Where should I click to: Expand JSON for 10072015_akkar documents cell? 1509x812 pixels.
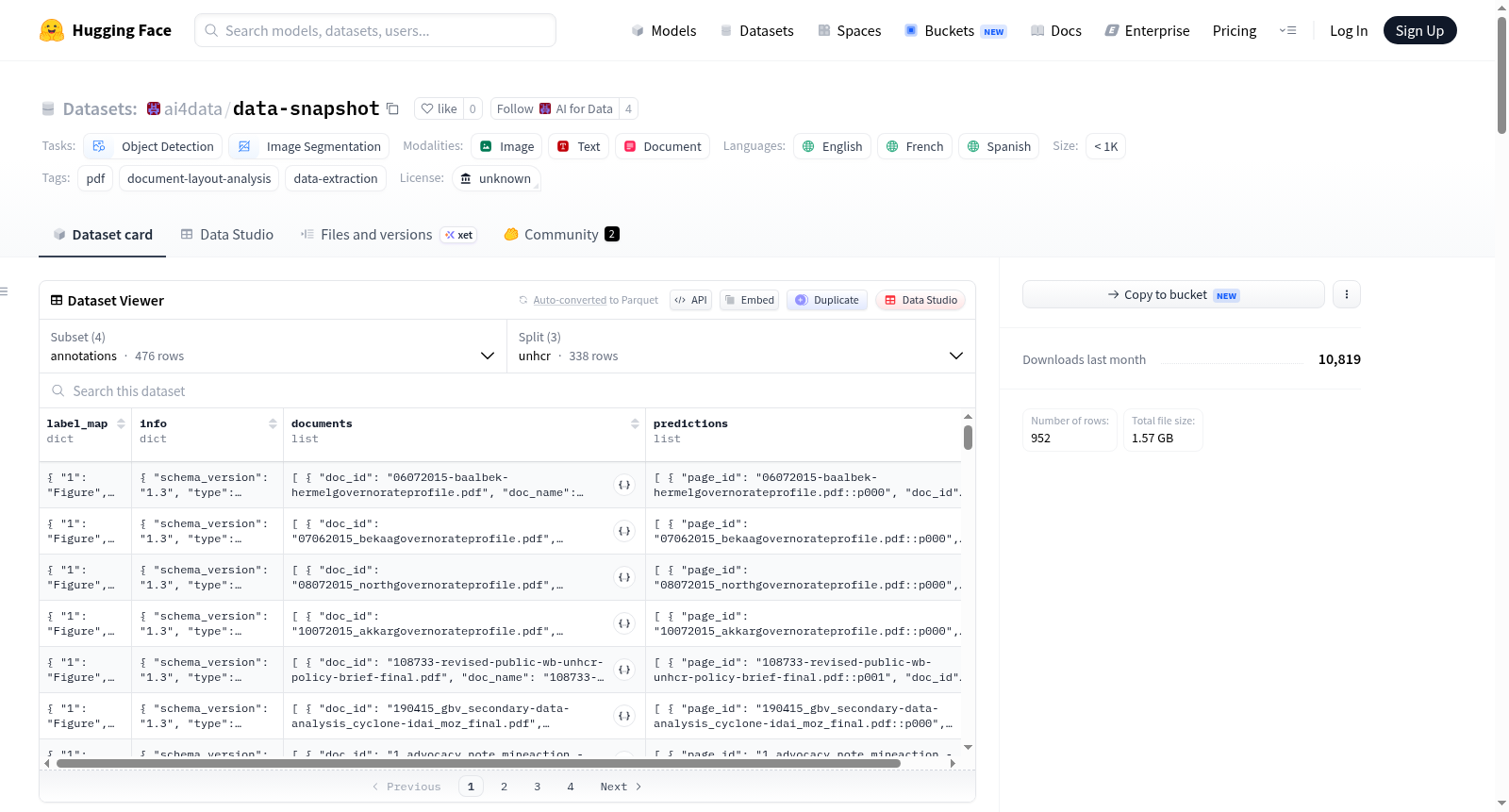(624, 623)
